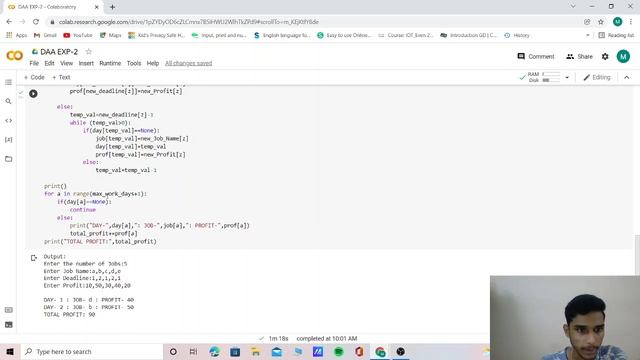The image size is (640, 360).
Task: Open the terminal icon at bottom left
Action: [9, 325]
